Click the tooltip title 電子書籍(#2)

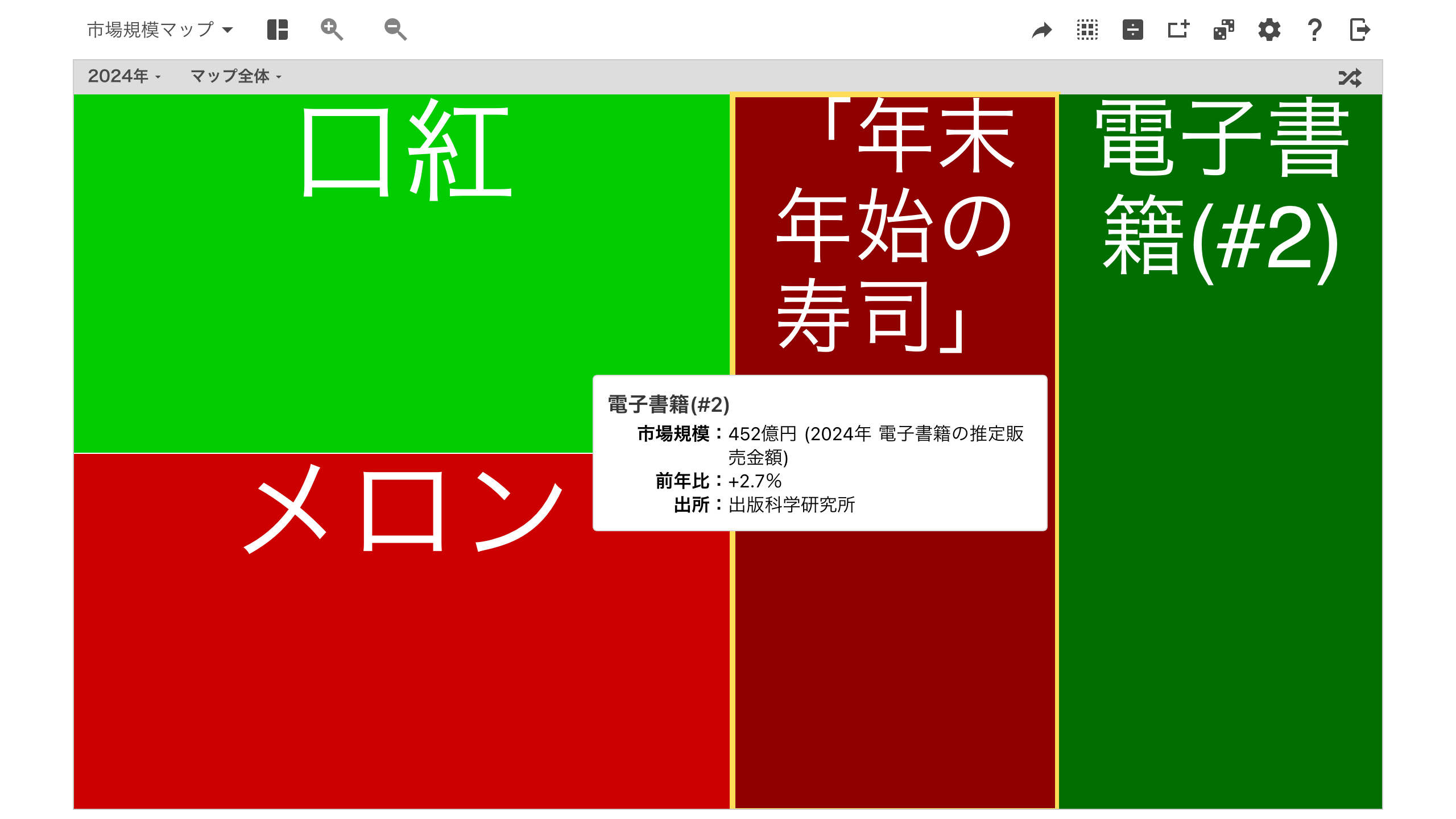tap(668, 404)
